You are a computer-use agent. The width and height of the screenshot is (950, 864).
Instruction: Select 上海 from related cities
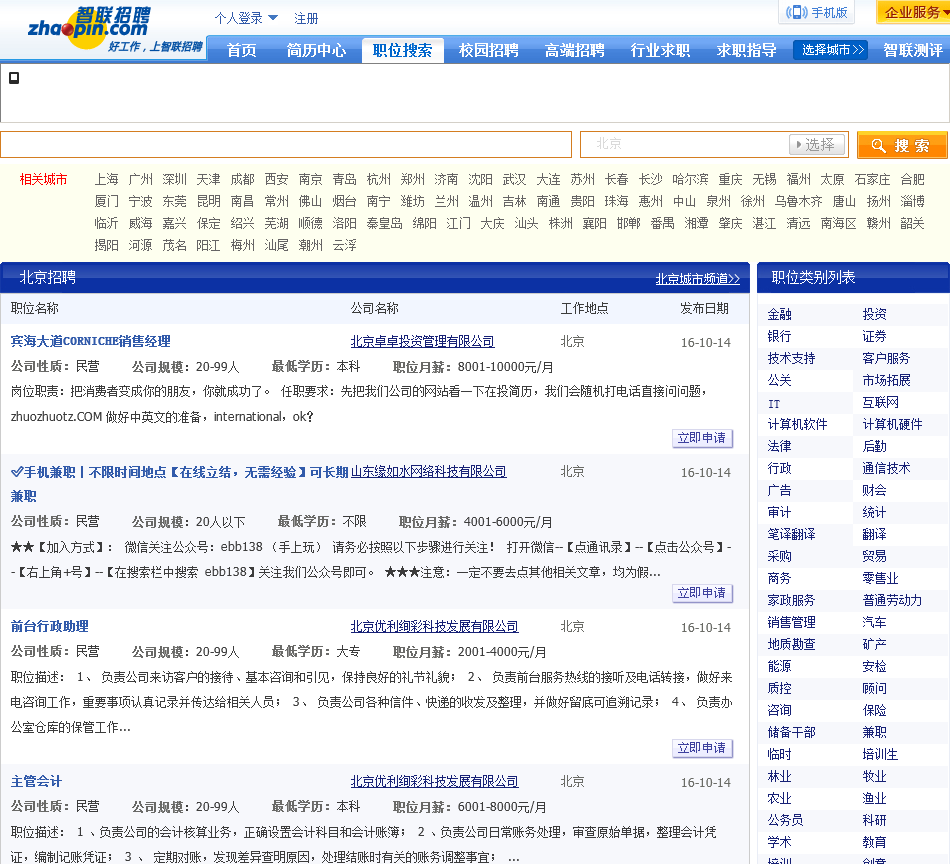tap(106, 179)
